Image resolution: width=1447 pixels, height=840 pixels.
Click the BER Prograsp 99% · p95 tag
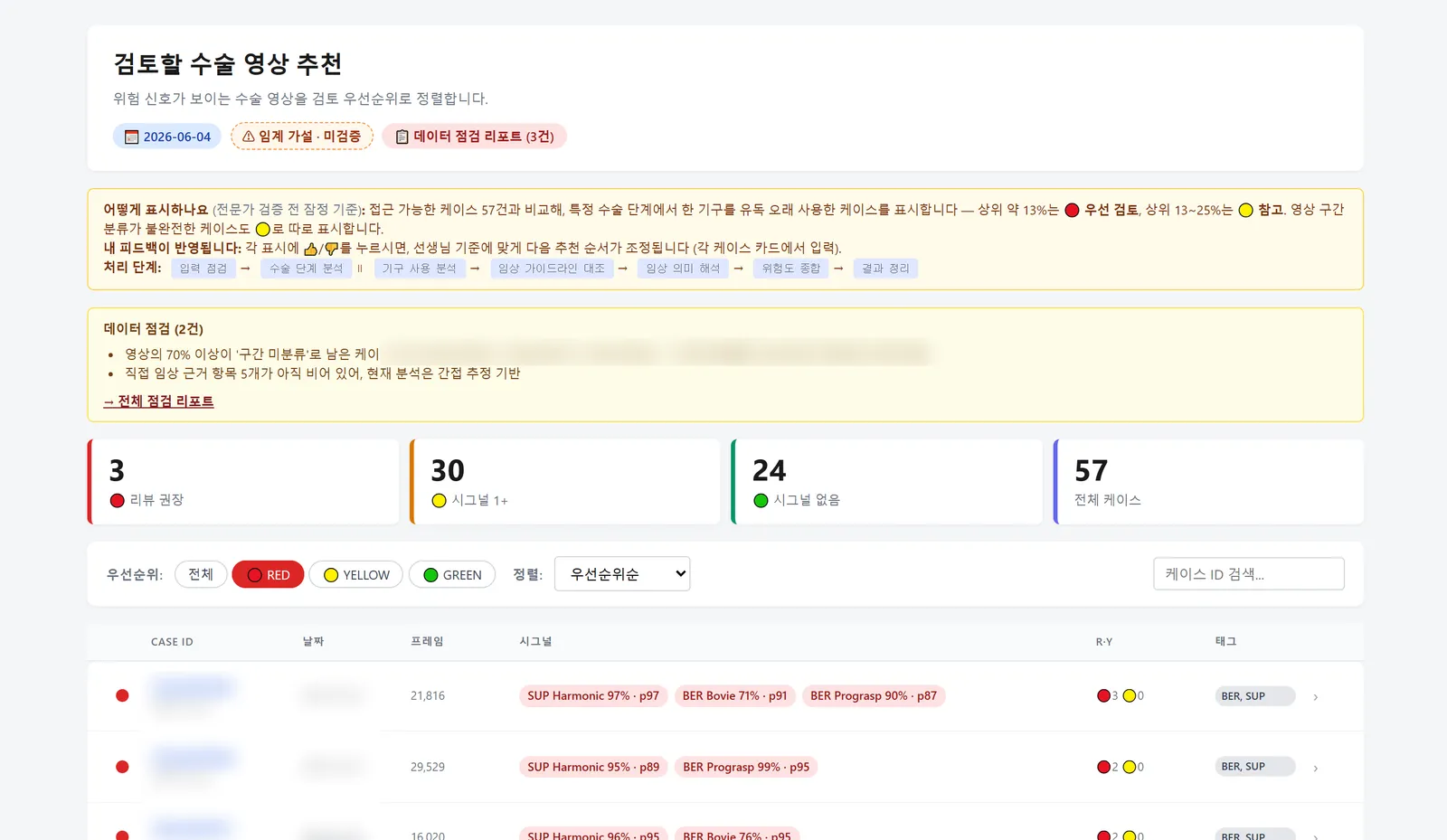(x=746, y=767)
